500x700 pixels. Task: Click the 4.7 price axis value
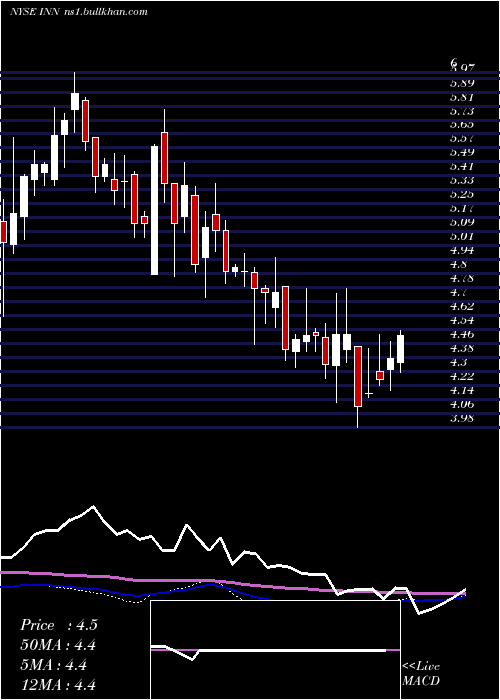[458, 293]
